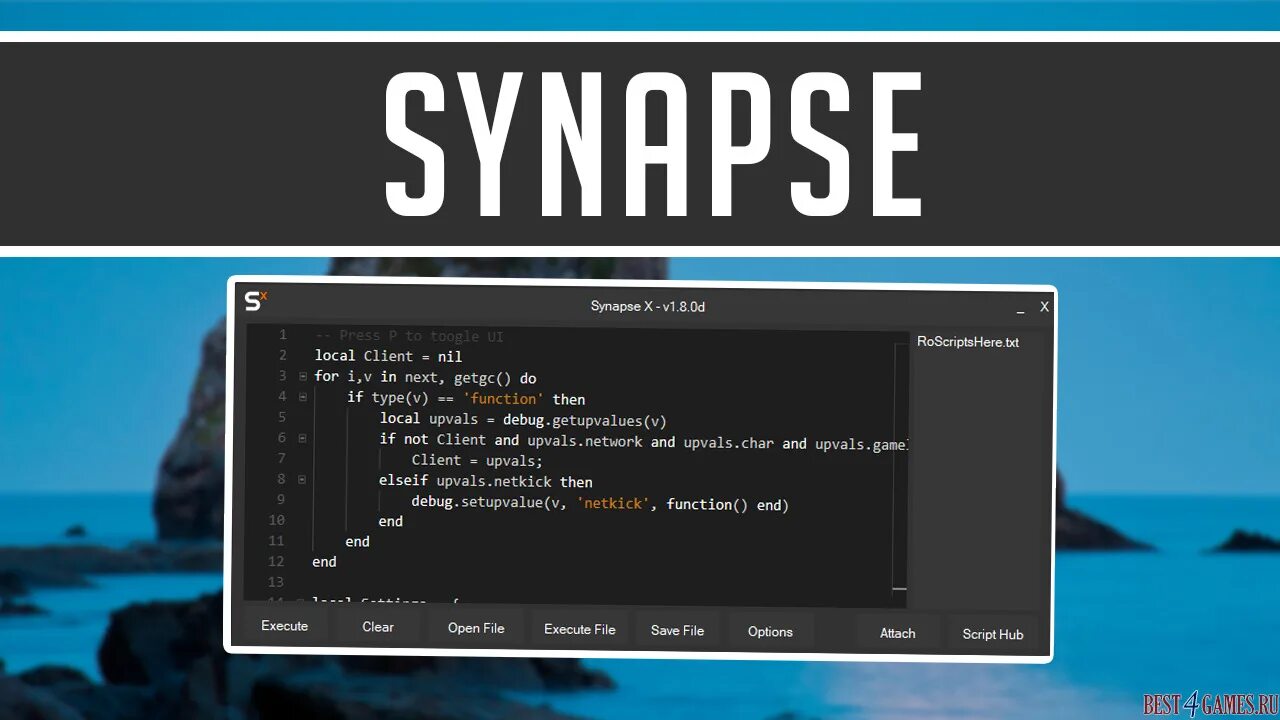The image size is (1280, 720).
Task: Click line number 13 in the gutter
Action: click(276, 582)
